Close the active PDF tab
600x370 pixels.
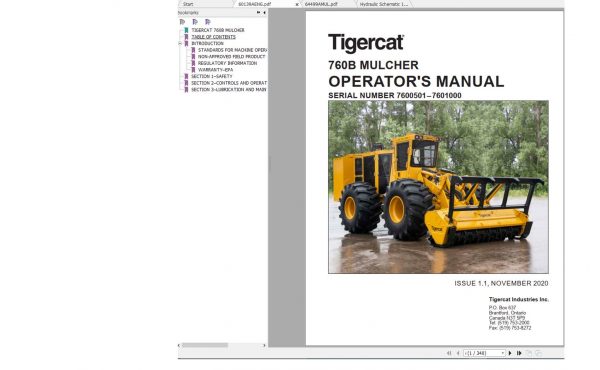[297, 5]
